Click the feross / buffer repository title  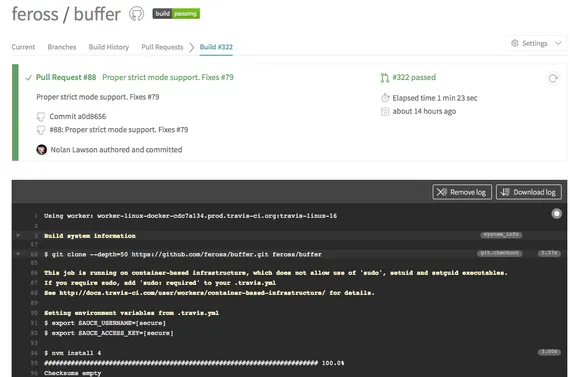tap(66, 14)
